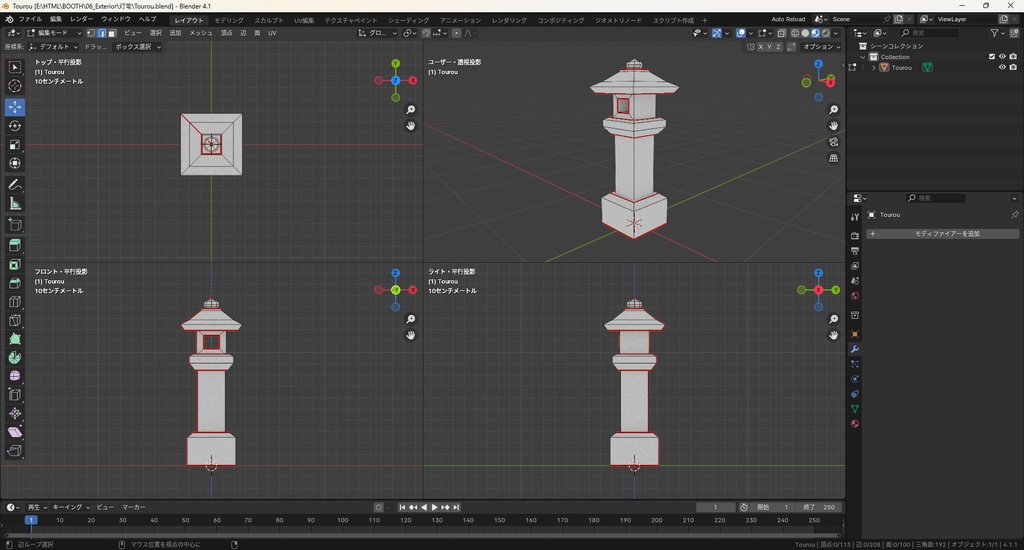Viewport: 1024px width, 550px height.
Task: Toggle camera view icon in perspective viewport
Action: tap(834, 142)
